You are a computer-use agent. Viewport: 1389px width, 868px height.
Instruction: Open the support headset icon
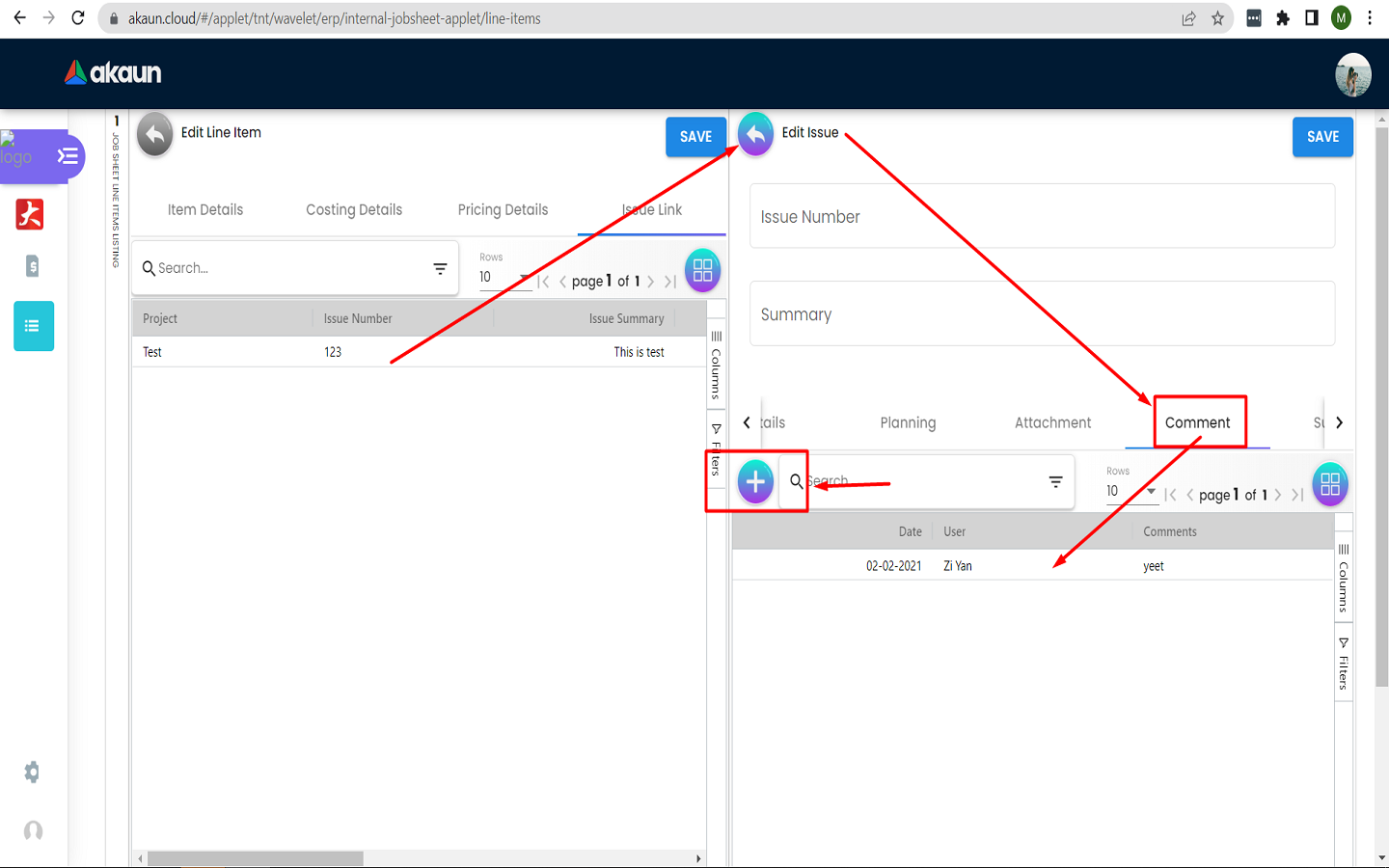point(34,830)
